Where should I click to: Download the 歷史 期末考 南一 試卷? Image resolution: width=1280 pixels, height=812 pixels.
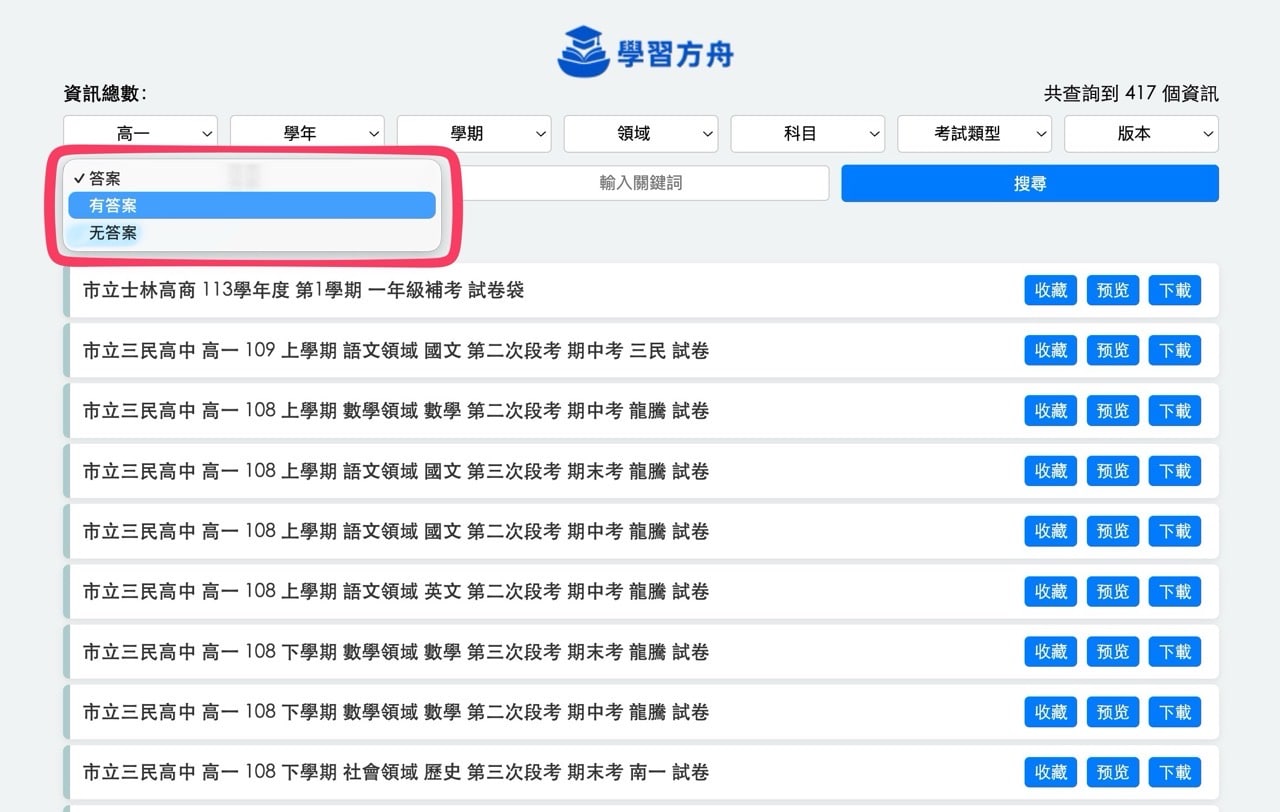1175,772
